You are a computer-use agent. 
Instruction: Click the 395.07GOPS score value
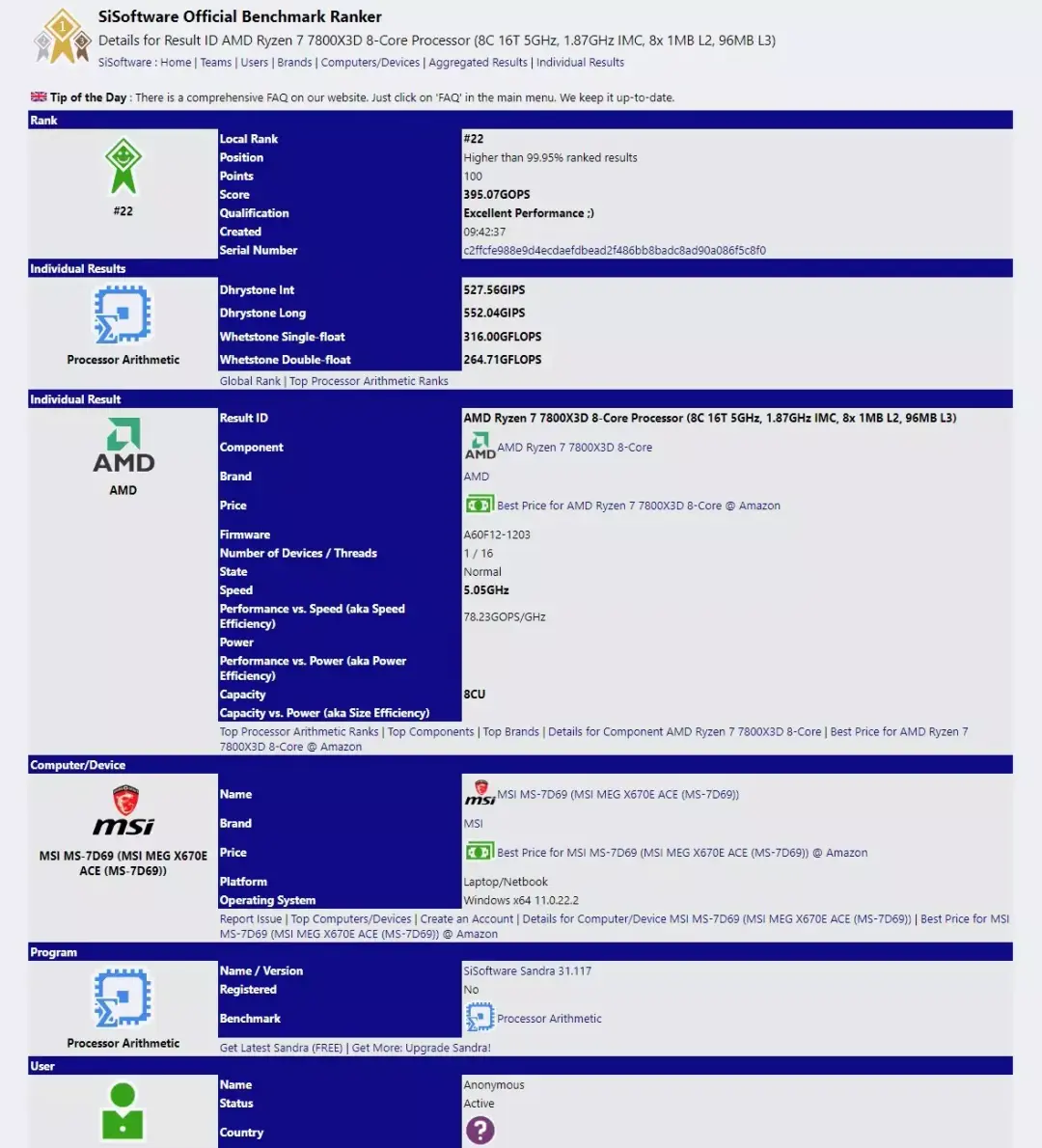pos(497,195)
